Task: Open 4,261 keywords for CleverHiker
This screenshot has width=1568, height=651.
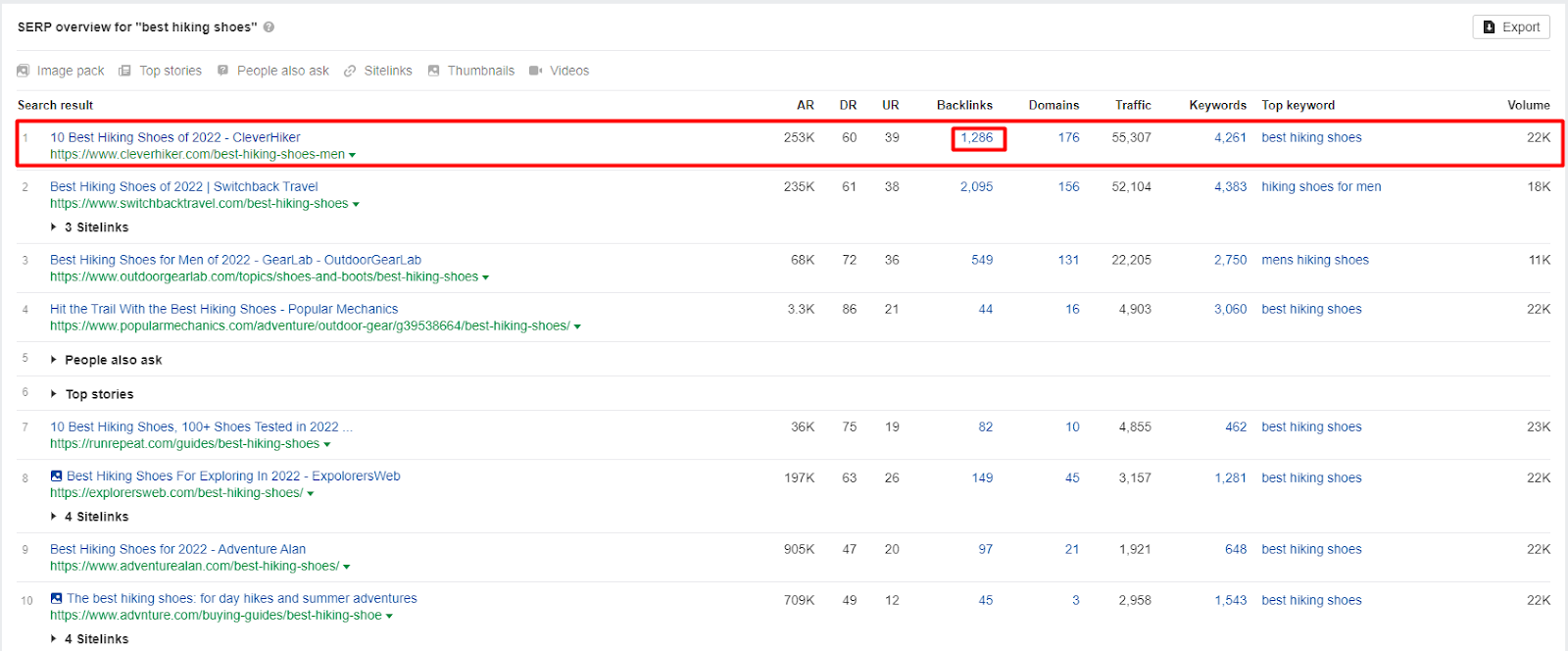Action: click(1231, 137)
